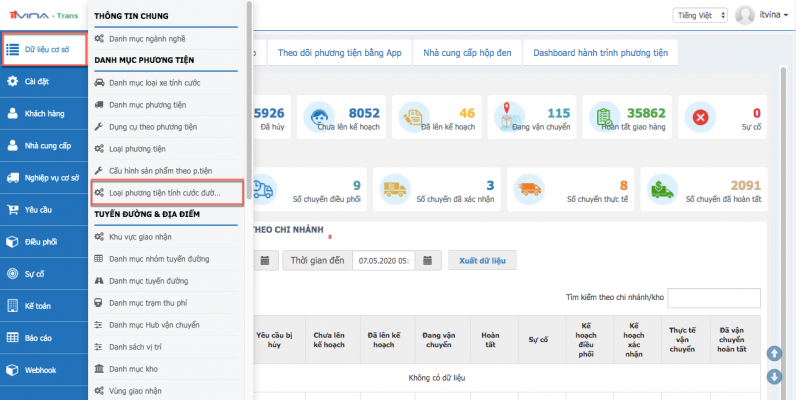796x400 pixels.
Task: Click calendar icon beside Thời gian đến
Action: [428, 261]
